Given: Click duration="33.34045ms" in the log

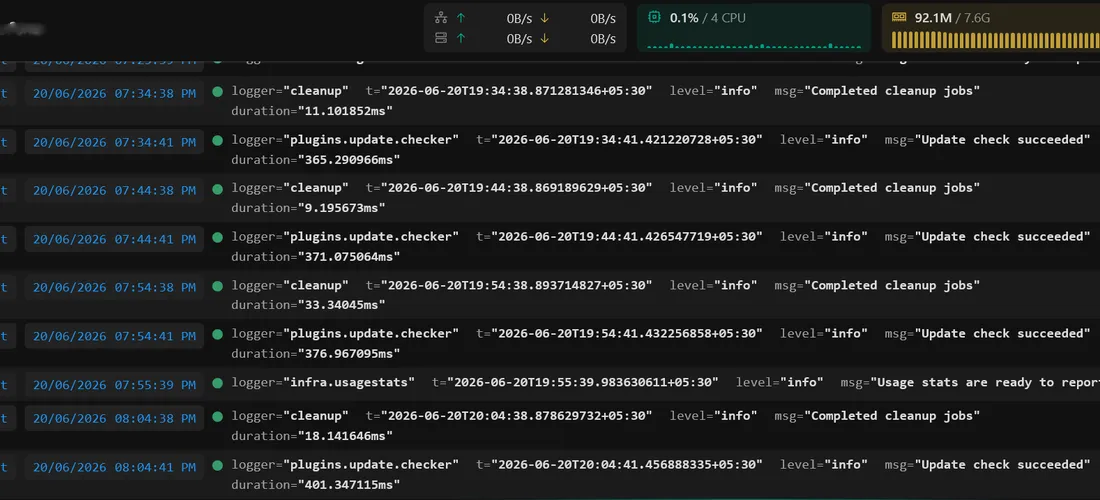Looking at the screenshot, I should coord(309,304).
